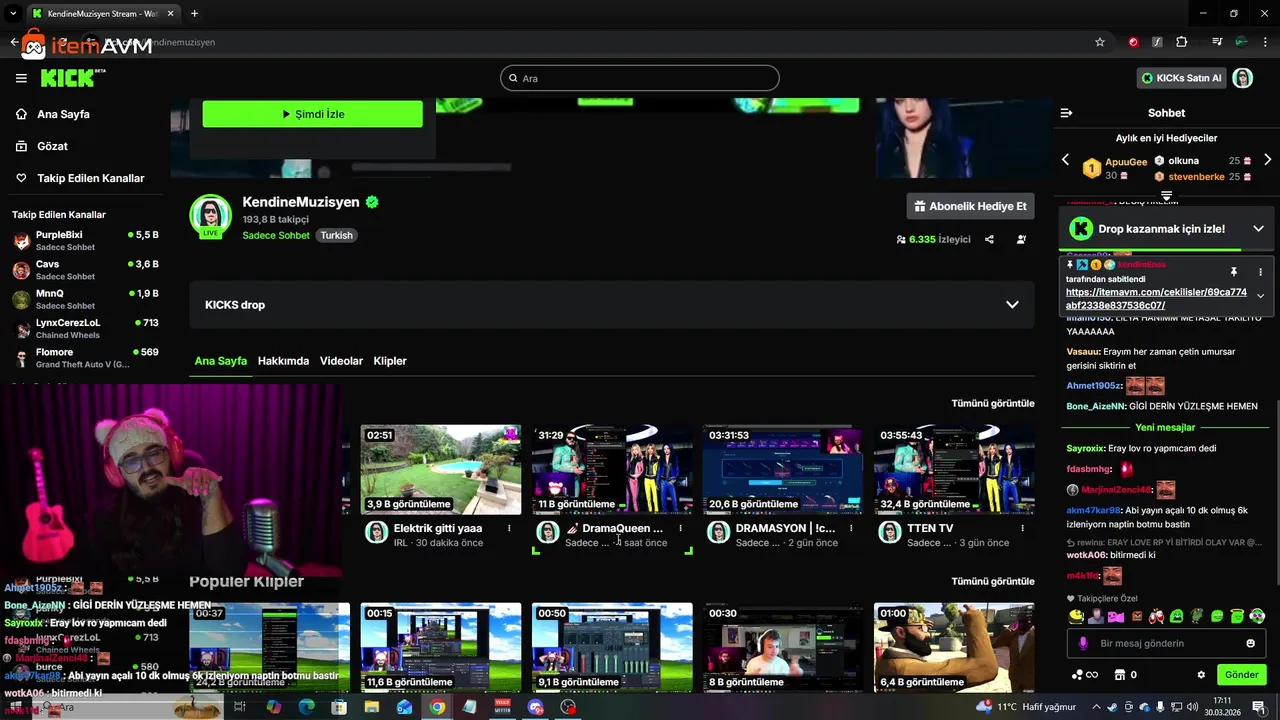Image resolution: width=1280 pixels, height=720 pixels.
Task: Open options for DRAMASYON video
Action: coord(851,528)
